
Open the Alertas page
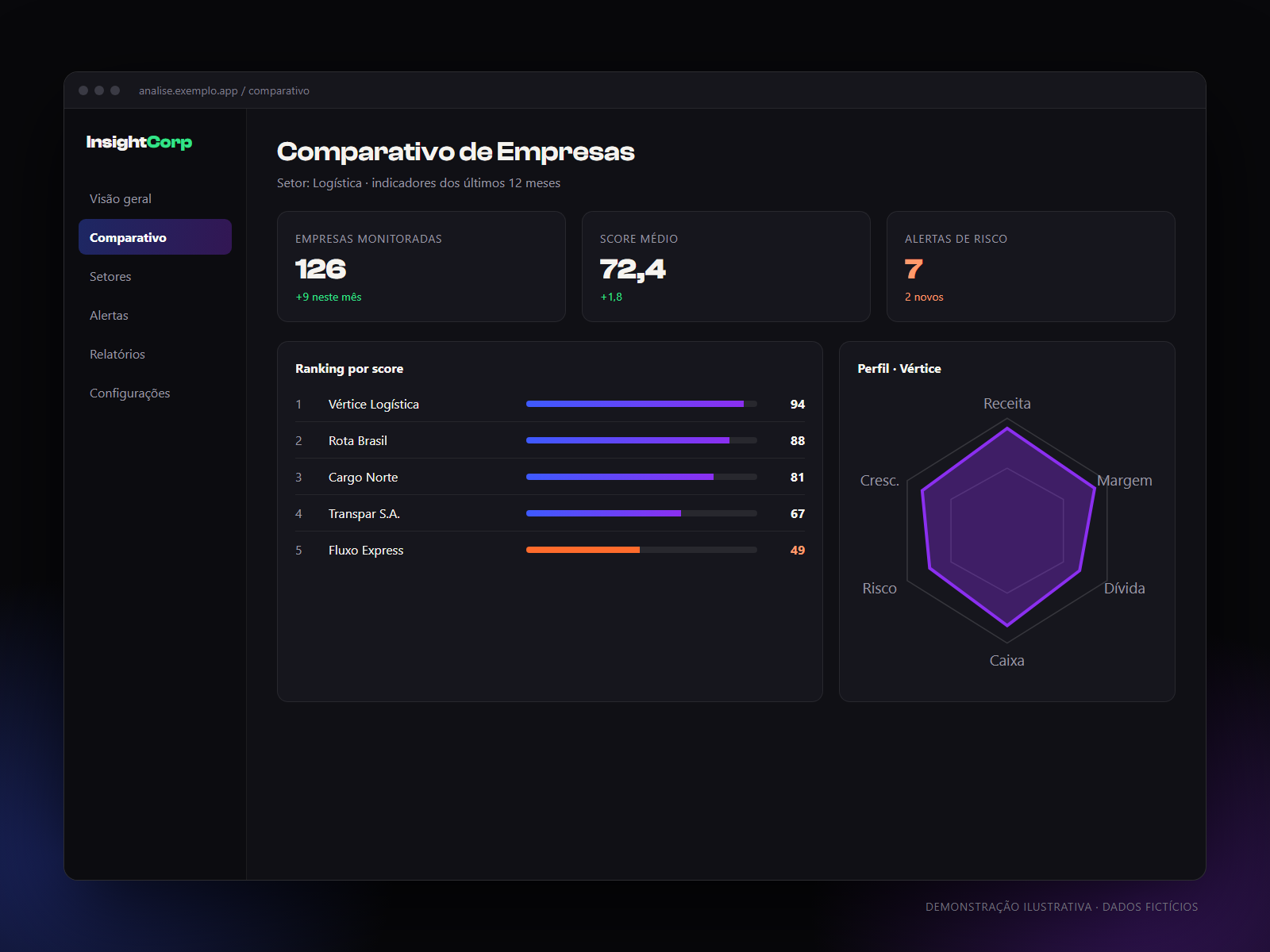[155, 315]
